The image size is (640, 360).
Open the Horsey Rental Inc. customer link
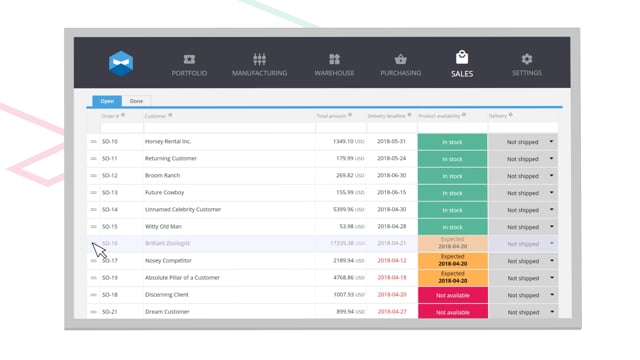coord(168,142)
